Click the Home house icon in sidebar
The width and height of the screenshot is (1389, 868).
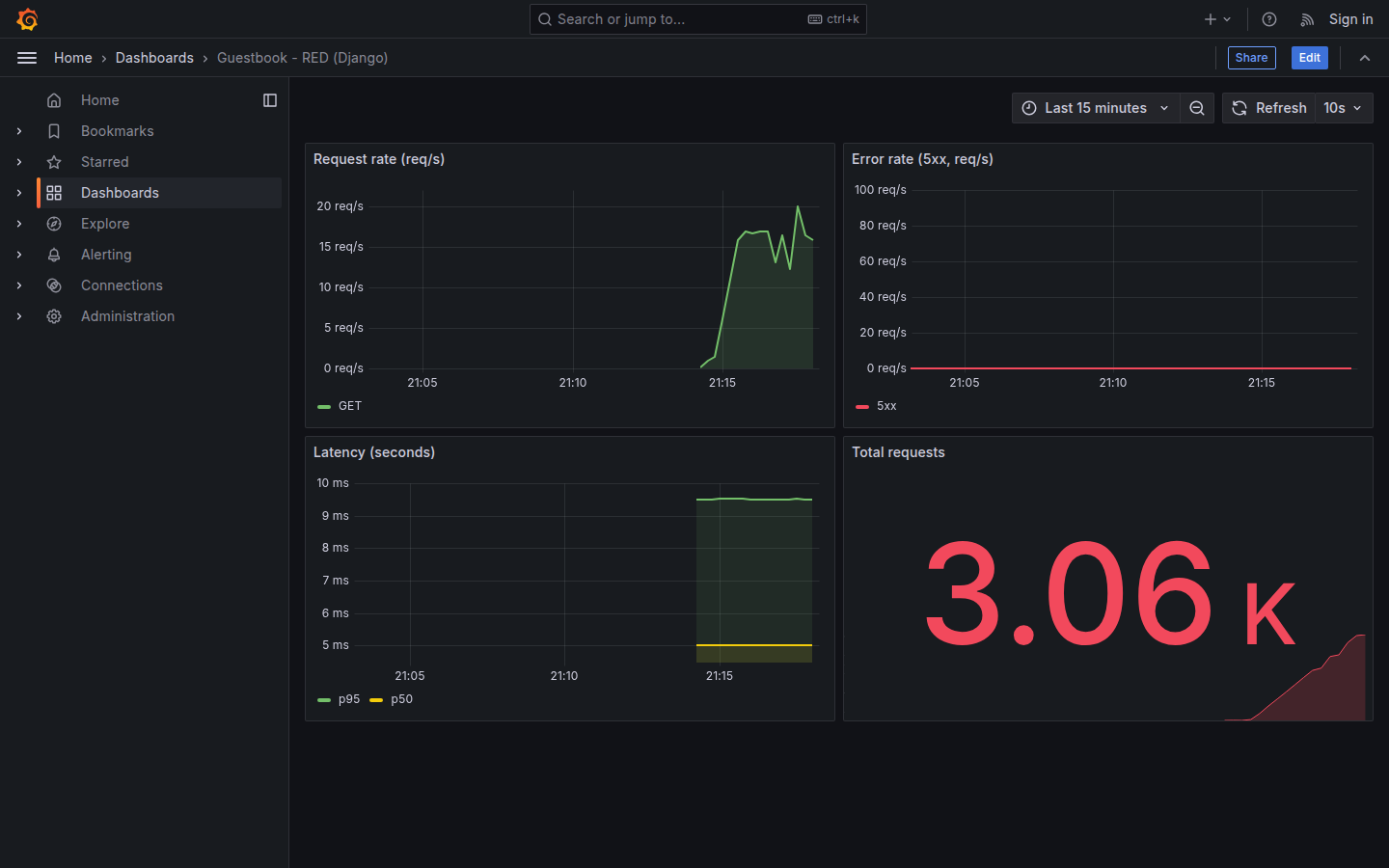54,100
